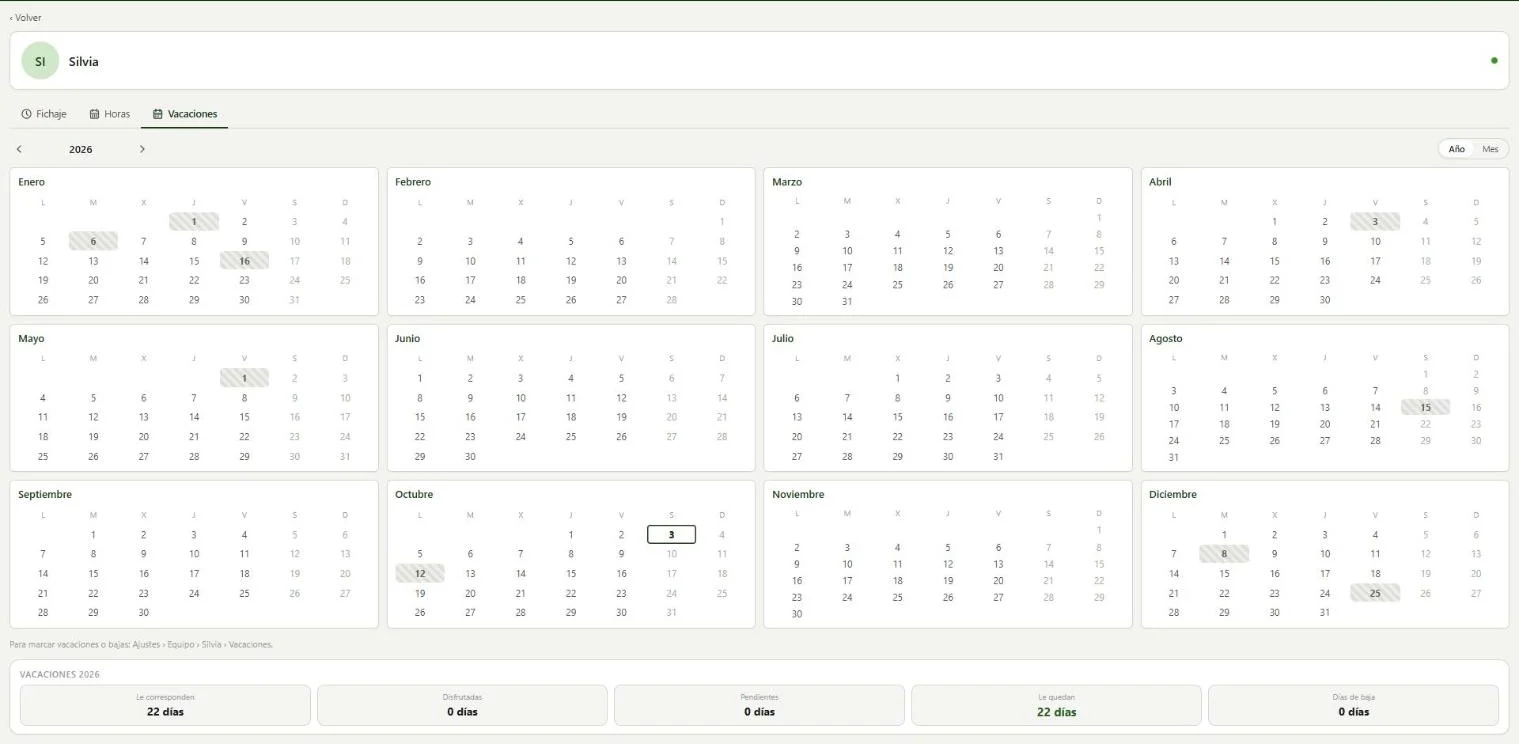
Task: Select the highlighted 1 in Mayo
Action: [244, 378]
